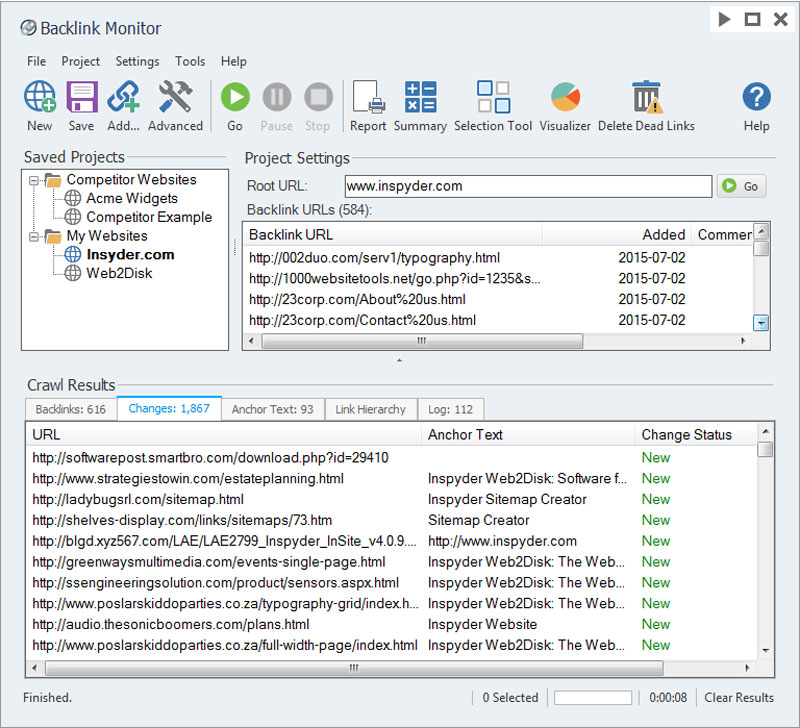Click the Go button beside Root URL

741,186
